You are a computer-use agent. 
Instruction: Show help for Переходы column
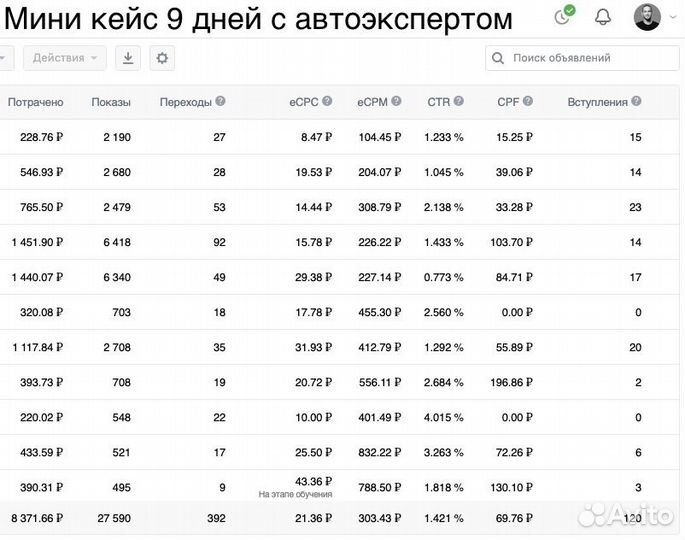[x=221, y=101]
